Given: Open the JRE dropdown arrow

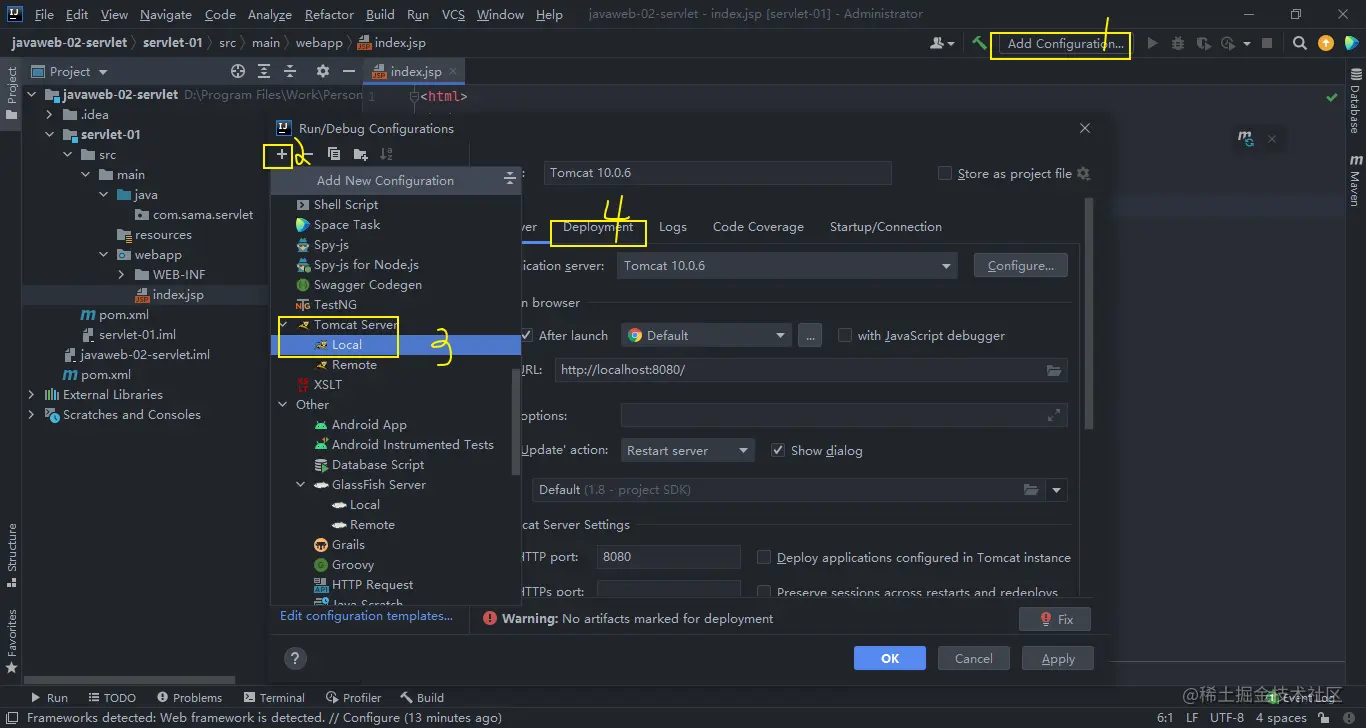Looking at the screenshot, I should tap(1057, 490).
